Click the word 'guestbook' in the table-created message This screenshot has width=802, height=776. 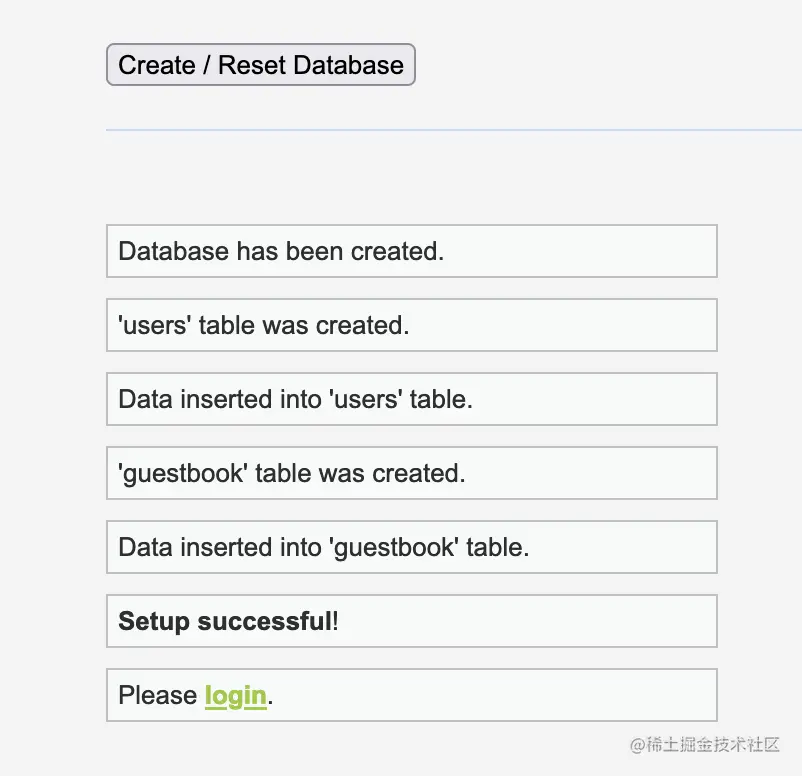point(183,473)
